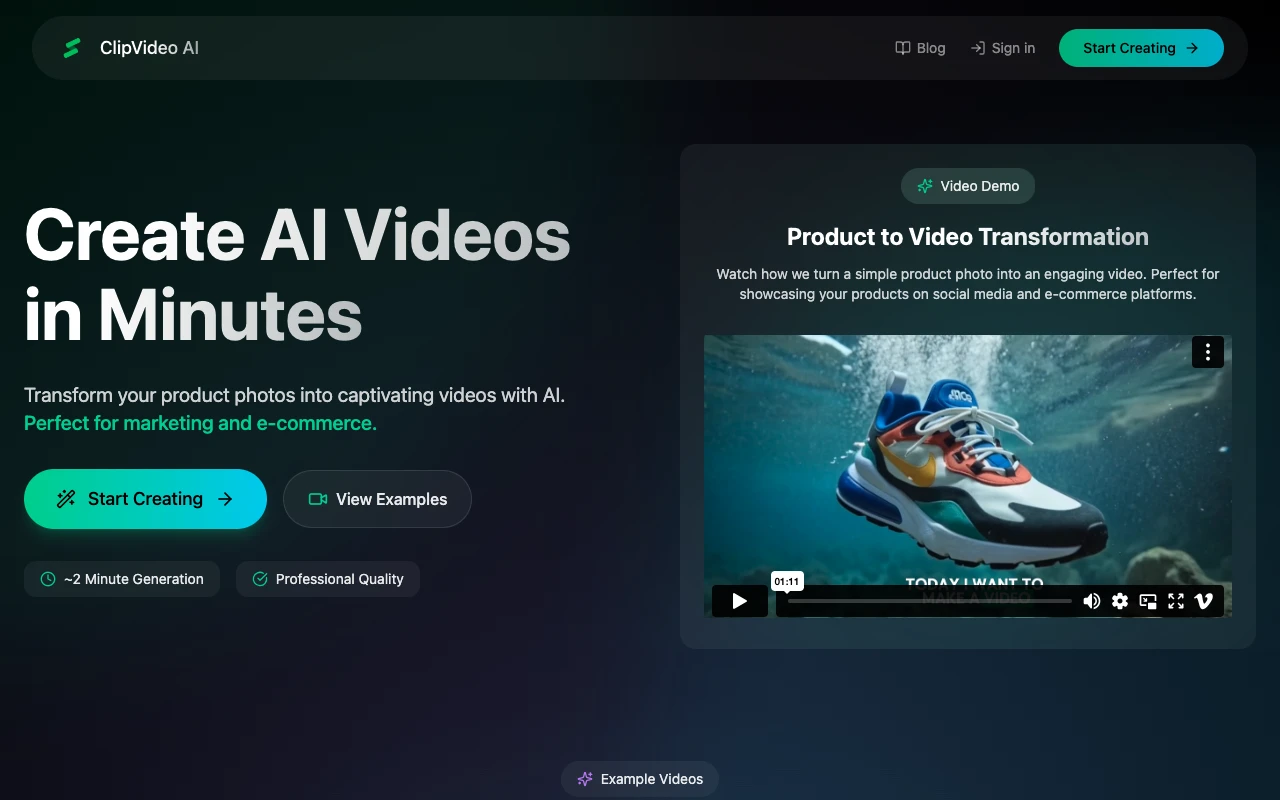
Task: Click the View Examples button
Action: click(377, 499)
